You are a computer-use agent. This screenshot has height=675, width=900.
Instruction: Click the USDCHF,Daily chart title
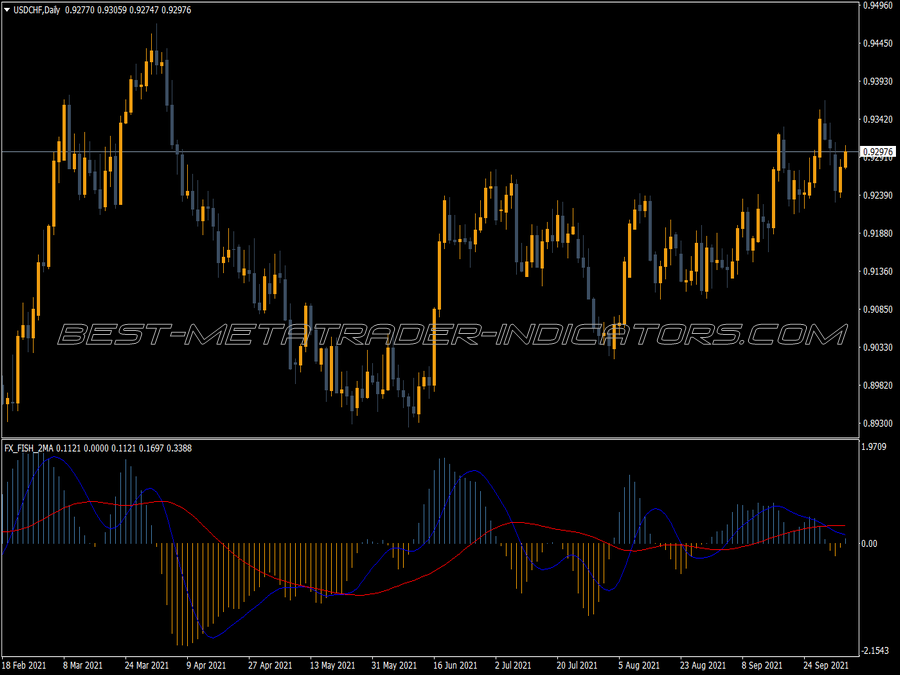[36, 10]
